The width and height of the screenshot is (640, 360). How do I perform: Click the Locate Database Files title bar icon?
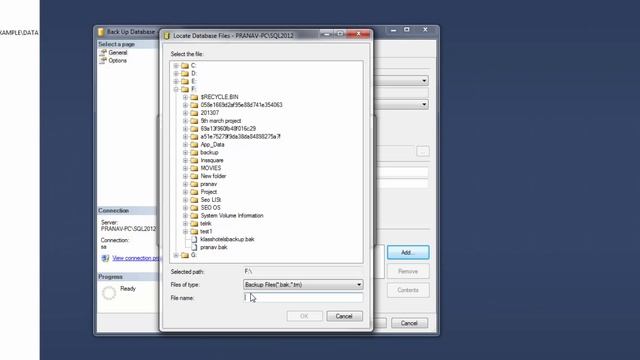tap(167, 36)
